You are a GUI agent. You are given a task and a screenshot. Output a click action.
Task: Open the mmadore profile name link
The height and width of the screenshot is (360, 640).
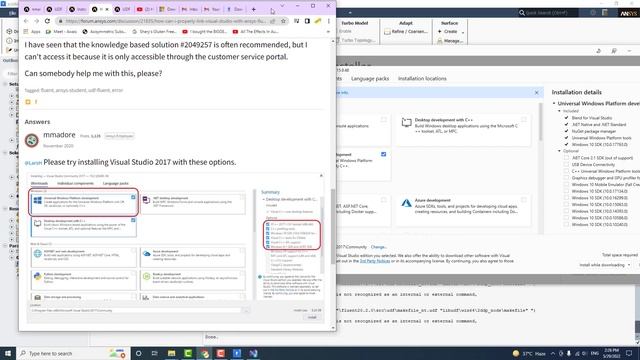59,135
